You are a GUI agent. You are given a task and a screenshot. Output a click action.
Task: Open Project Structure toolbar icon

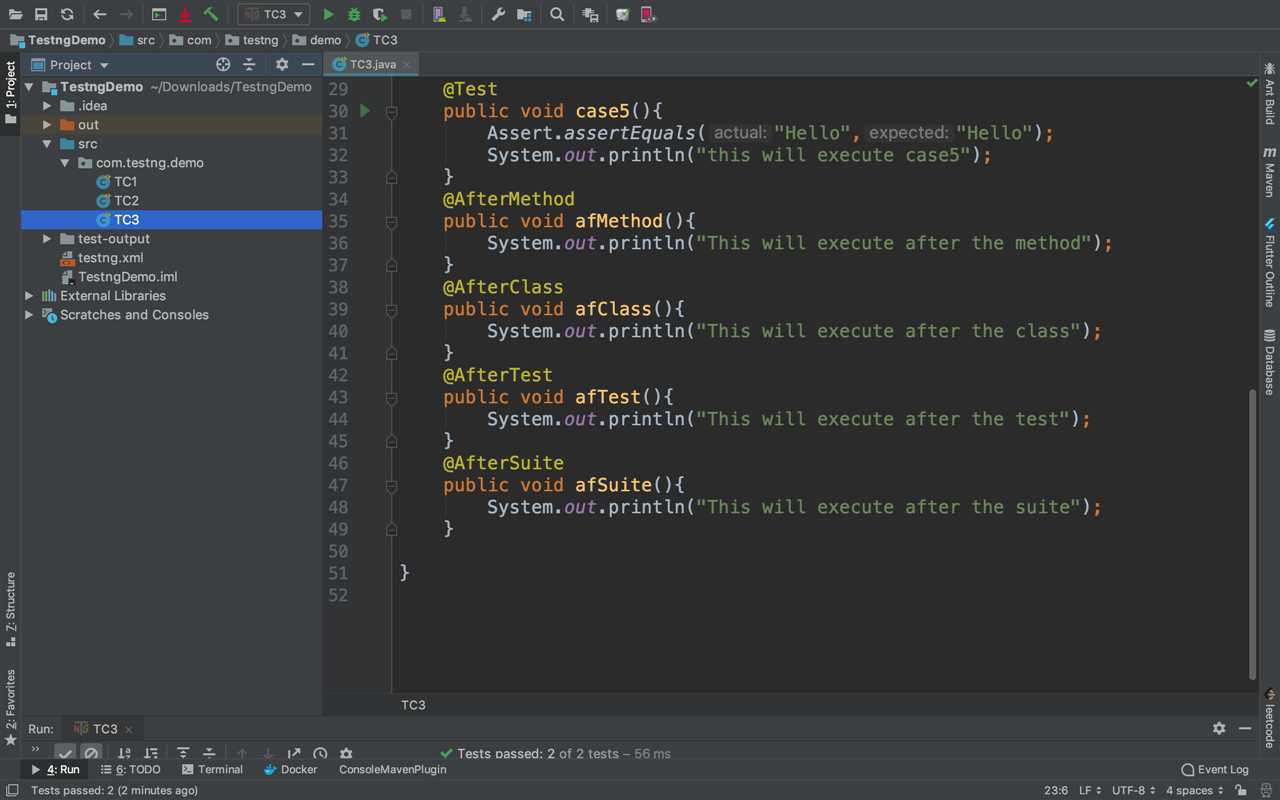(x=524, y=14)
